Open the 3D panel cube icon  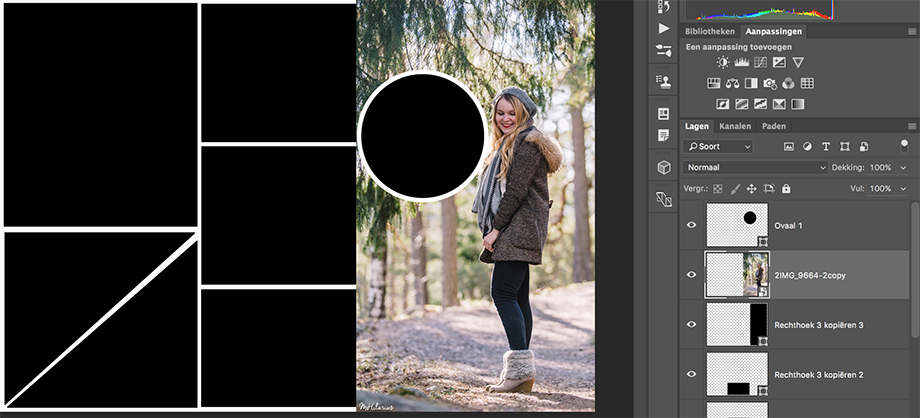(664, 168)
